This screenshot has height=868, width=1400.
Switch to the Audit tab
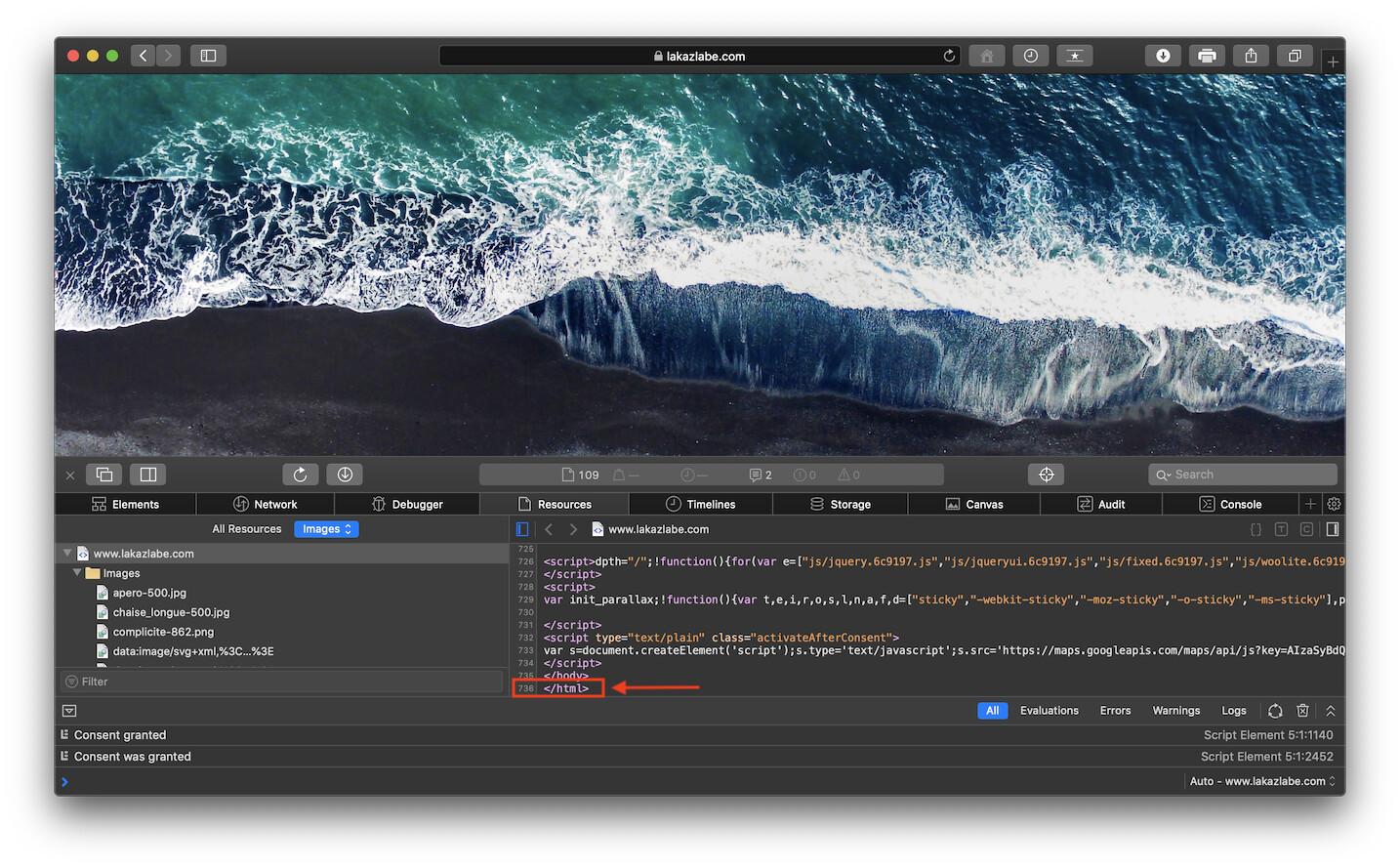coord(1101,504)
